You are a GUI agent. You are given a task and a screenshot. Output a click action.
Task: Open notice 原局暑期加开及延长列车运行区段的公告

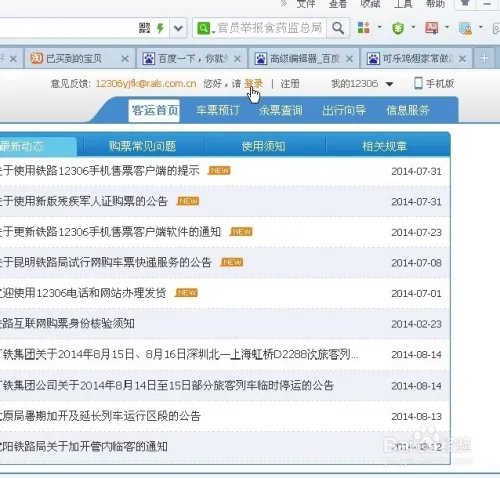(100, 416)
